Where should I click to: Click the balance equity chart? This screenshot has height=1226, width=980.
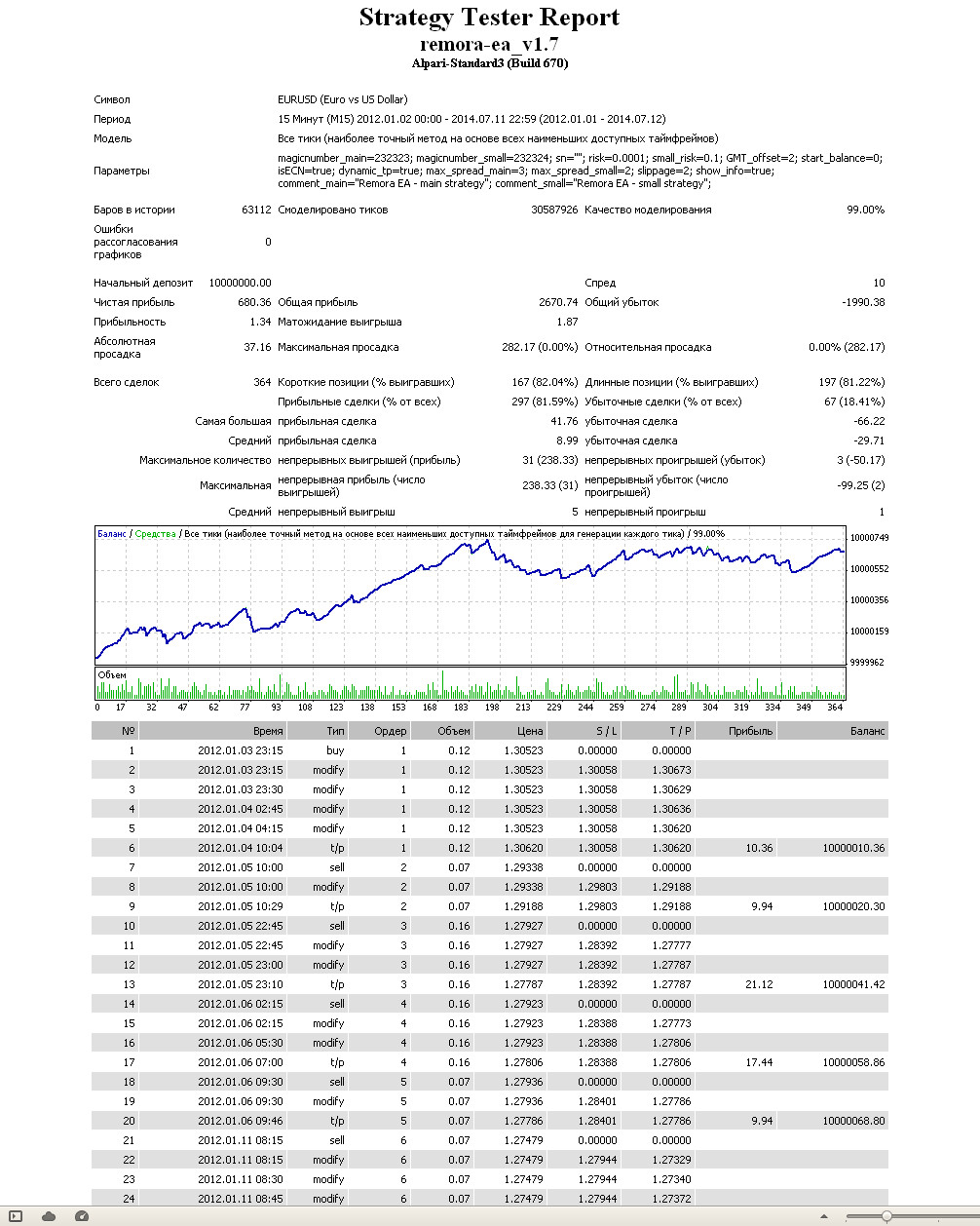point(471,594)
